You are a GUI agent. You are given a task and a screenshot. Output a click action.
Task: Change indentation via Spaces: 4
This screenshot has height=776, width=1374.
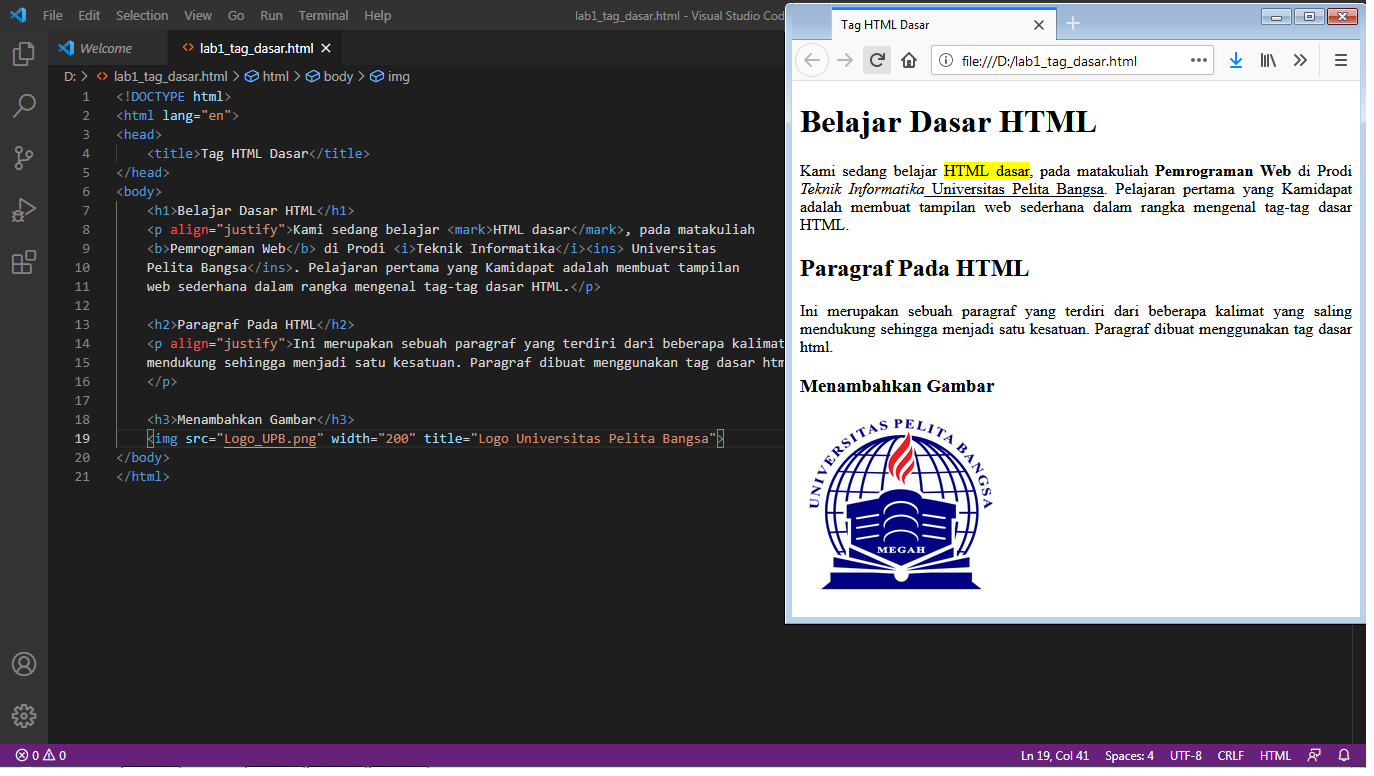[x=1129, y=755]
